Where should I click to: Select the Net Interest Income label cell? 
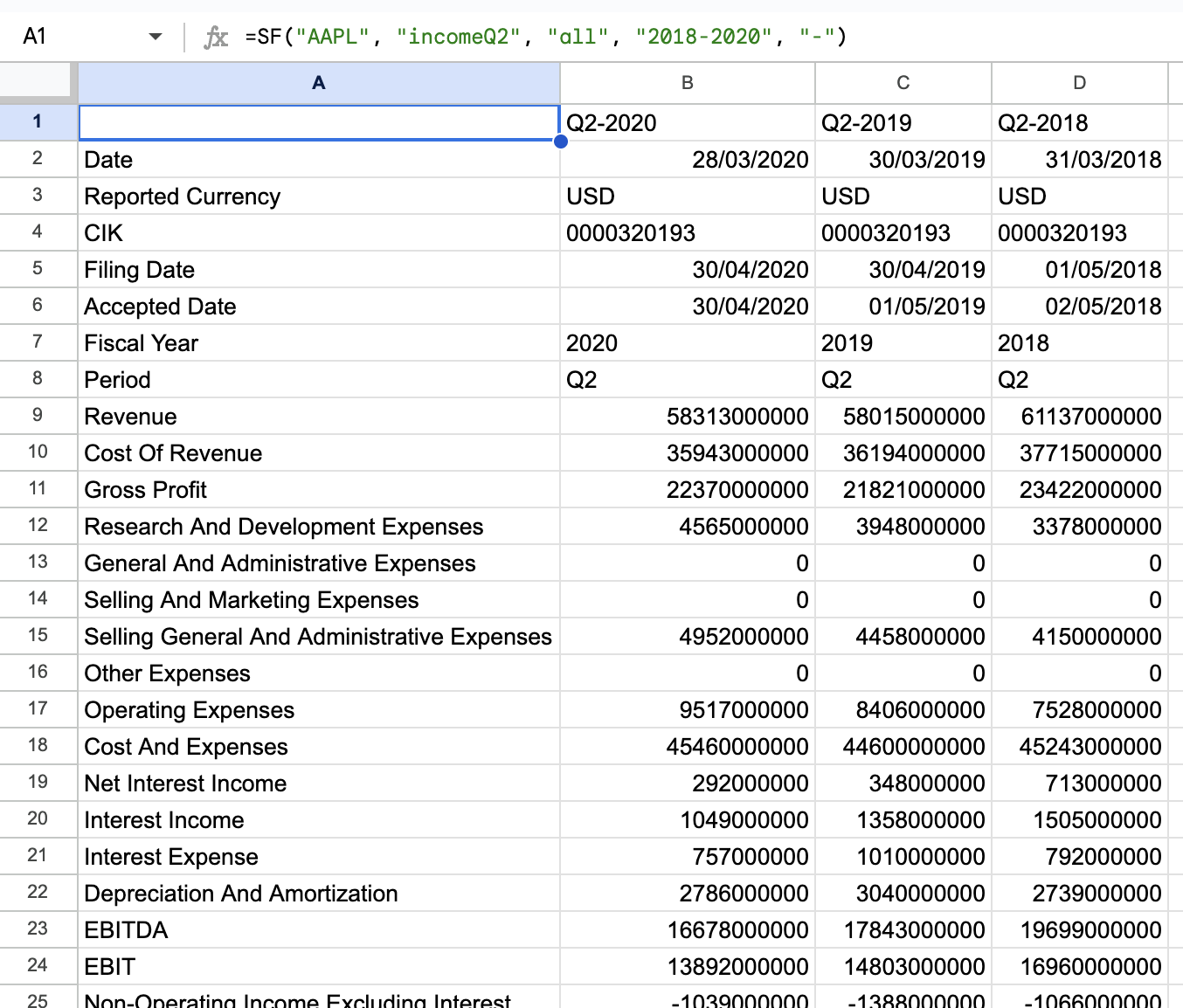[319, 783]
